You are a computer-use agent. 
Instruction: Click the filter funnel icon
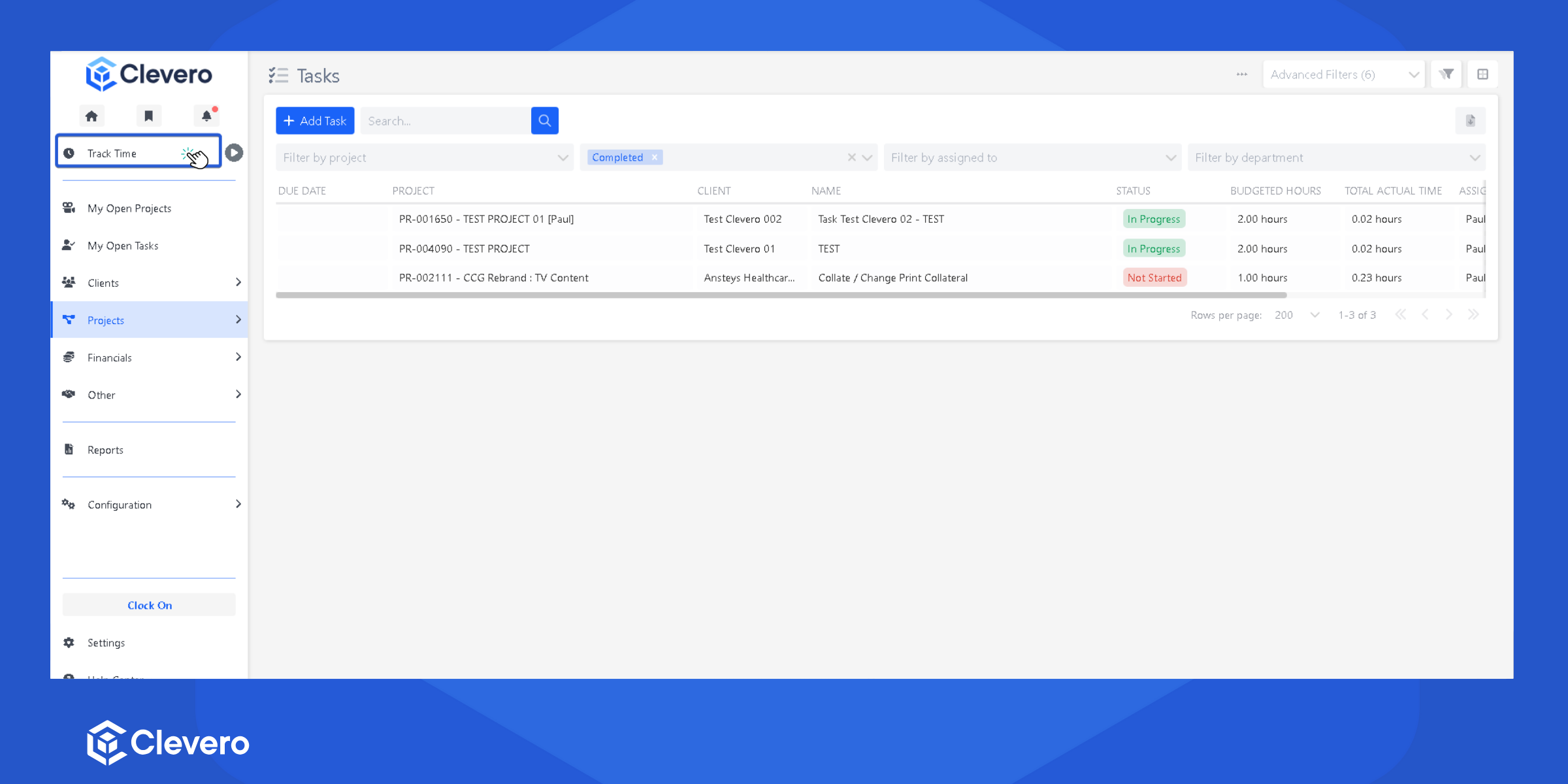1446,74
